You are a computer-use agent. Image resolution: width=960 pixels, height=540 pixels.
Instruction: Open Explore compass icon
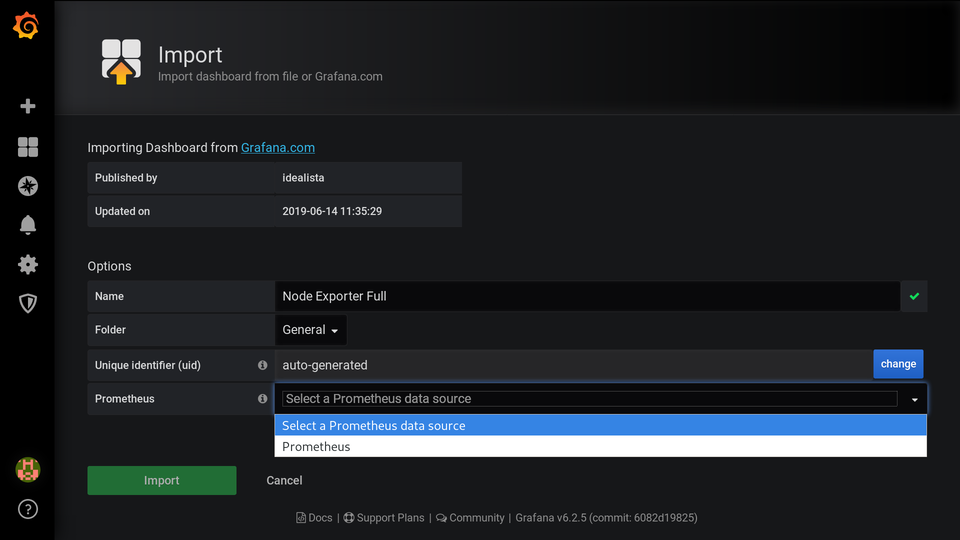point(28,186)
